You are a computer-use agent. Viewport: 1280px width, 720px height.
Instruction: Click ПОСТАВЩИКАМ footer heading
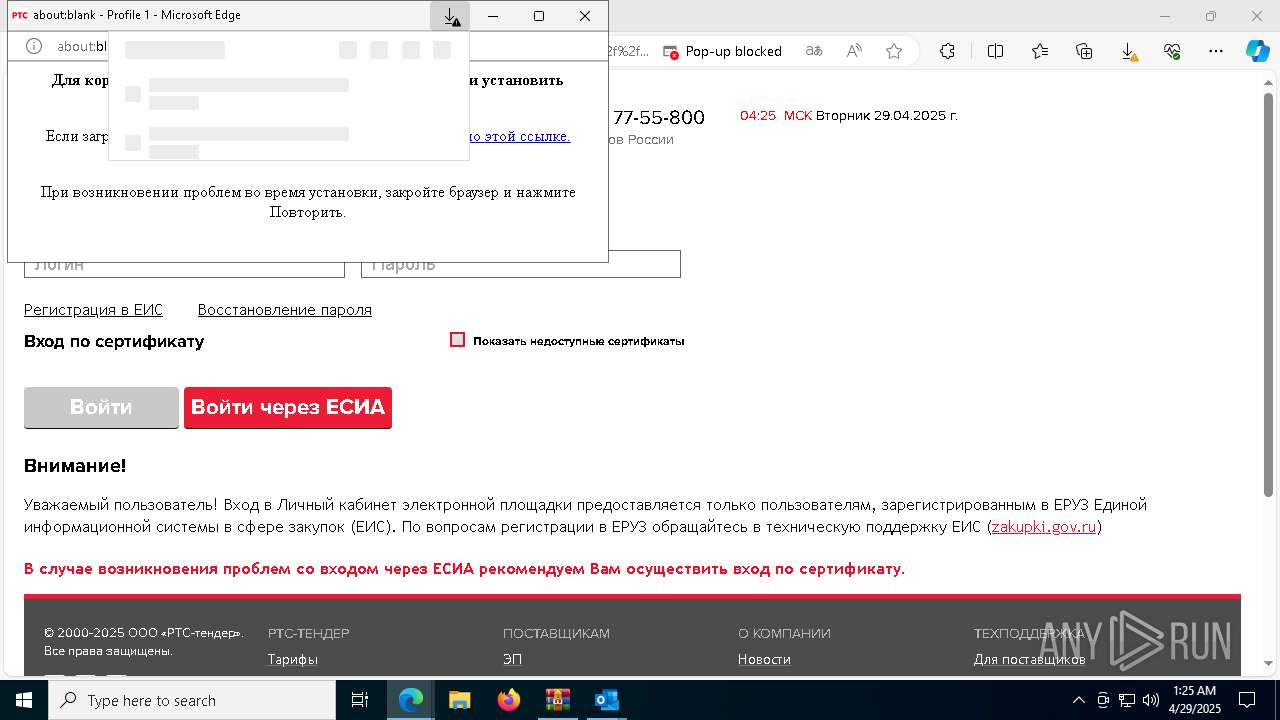[556, 633]
